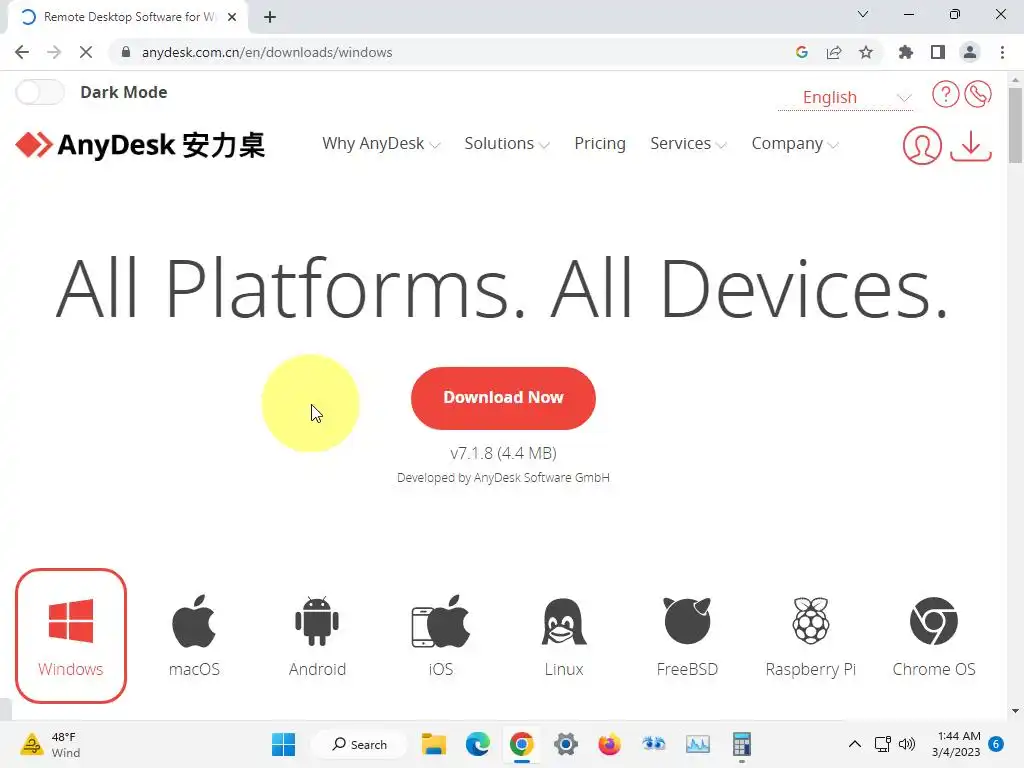
Task: Select the Chrome OS platform
Action: click(x=934, y=635)
